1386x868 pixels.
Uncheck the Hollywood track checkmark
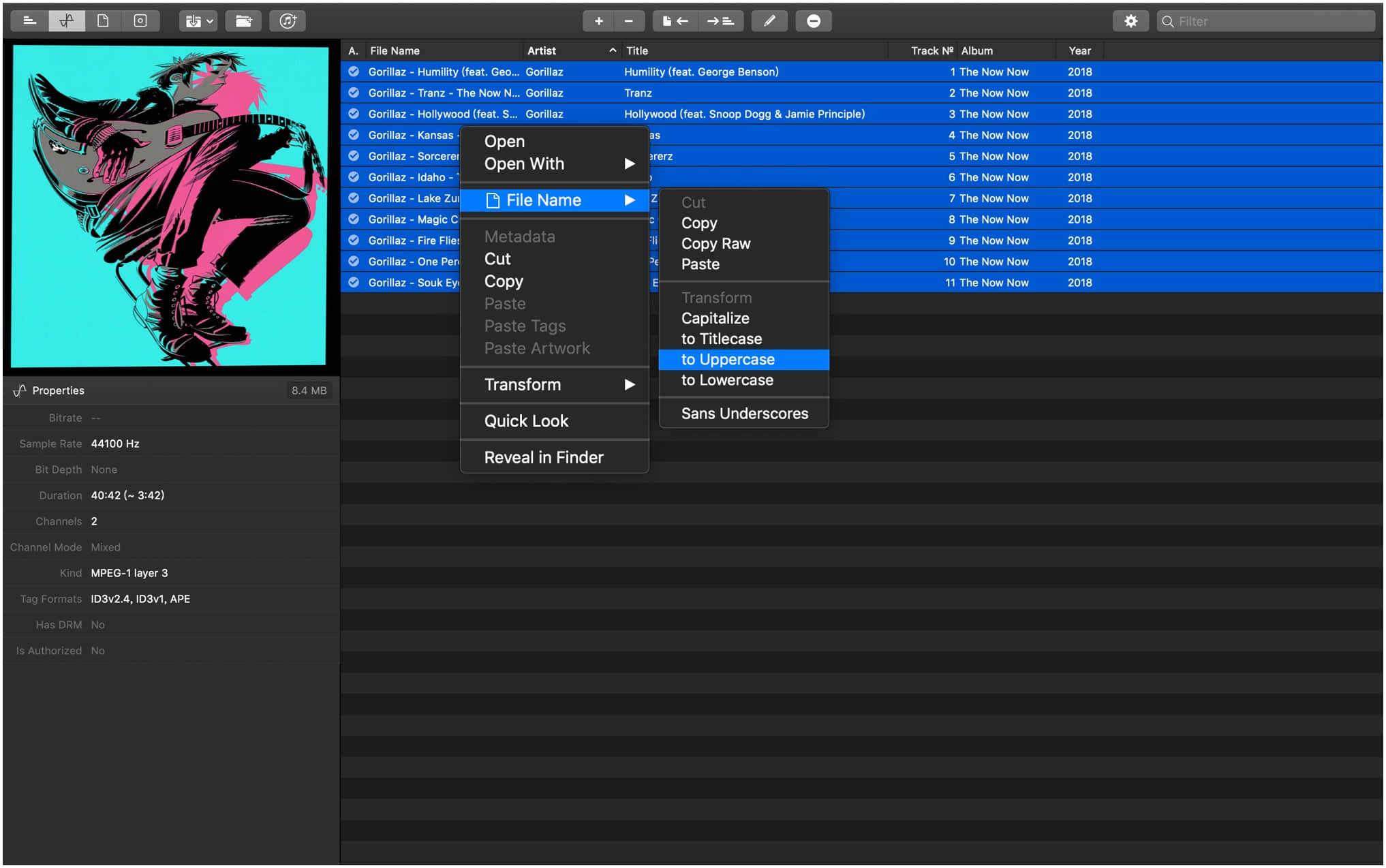pyautogui.click(x=354, y=114)
